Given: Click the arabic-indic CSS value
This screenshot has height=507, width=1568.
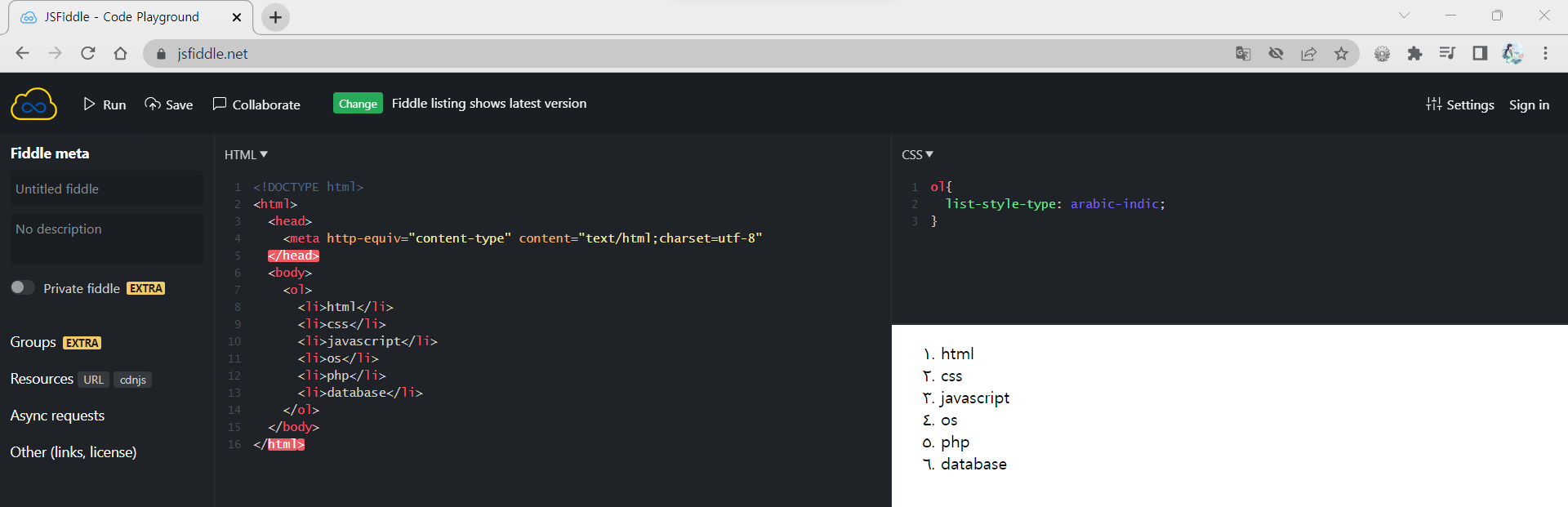Looking at the screenshot, I should (1114, 204).
